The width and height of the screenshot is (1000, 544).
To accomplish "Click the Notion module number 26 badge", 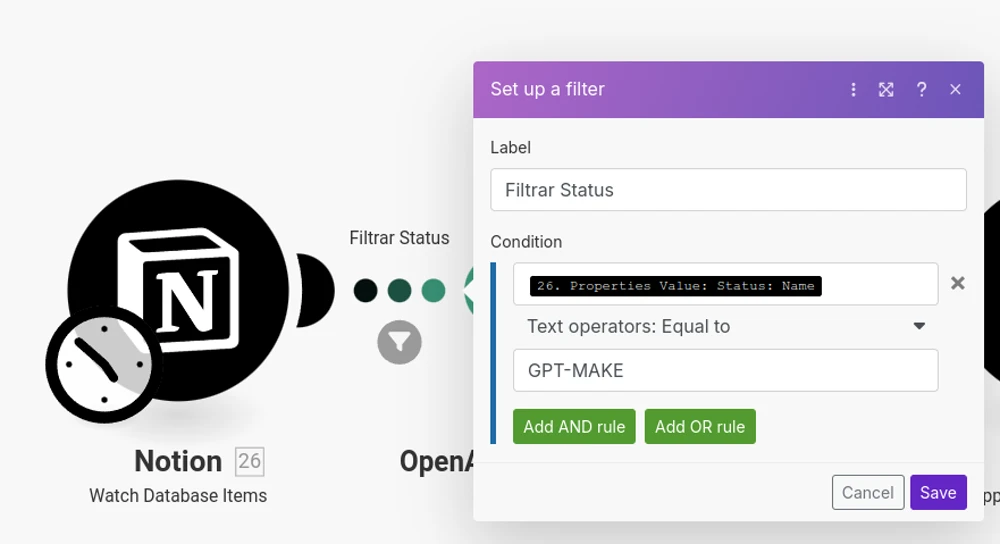I will (x=249, y=461).
